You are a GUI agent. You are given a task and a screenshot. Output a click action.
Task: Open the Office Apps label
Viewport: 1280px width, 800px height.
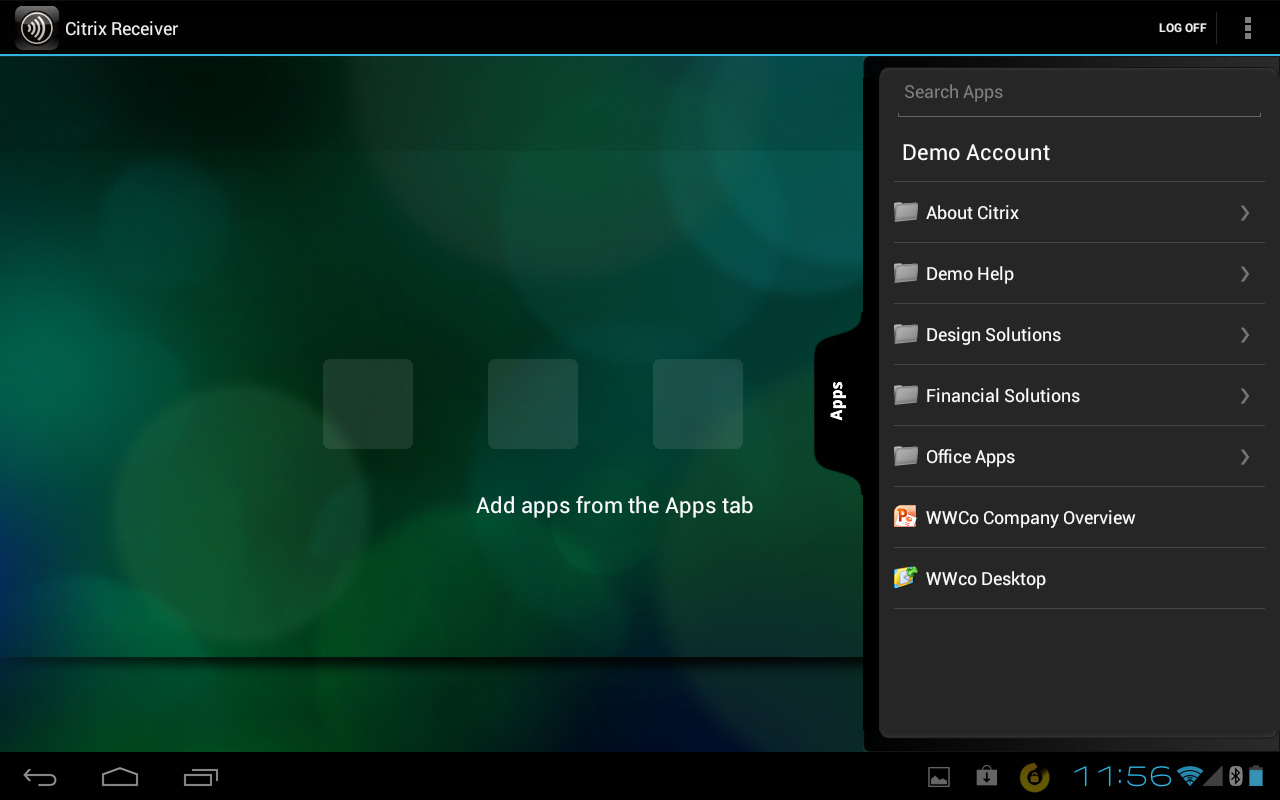point(970,457)
